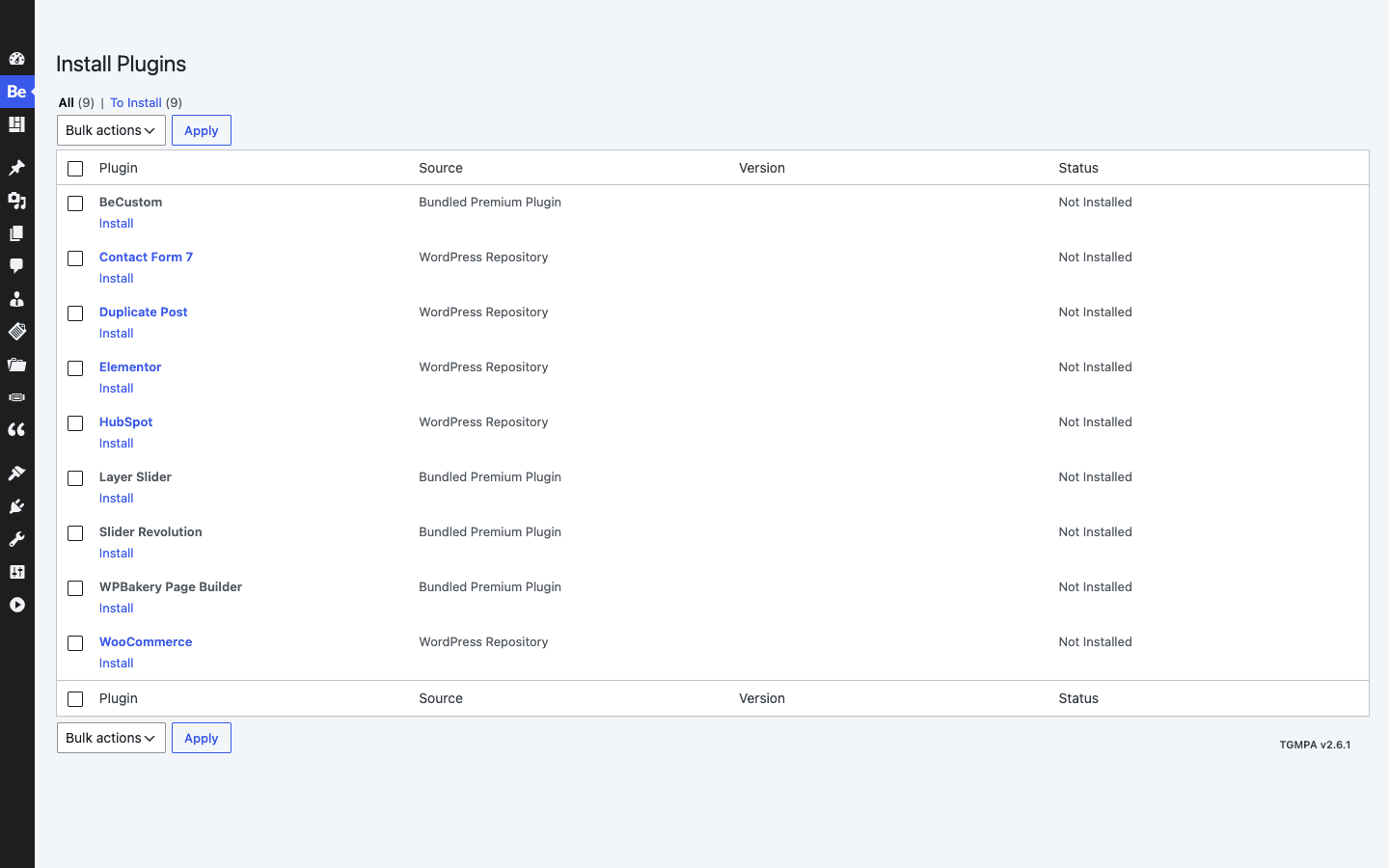Open Testimonials quotation mark icon
This screenshot has width=1389, height=868.
pos(16,430)
